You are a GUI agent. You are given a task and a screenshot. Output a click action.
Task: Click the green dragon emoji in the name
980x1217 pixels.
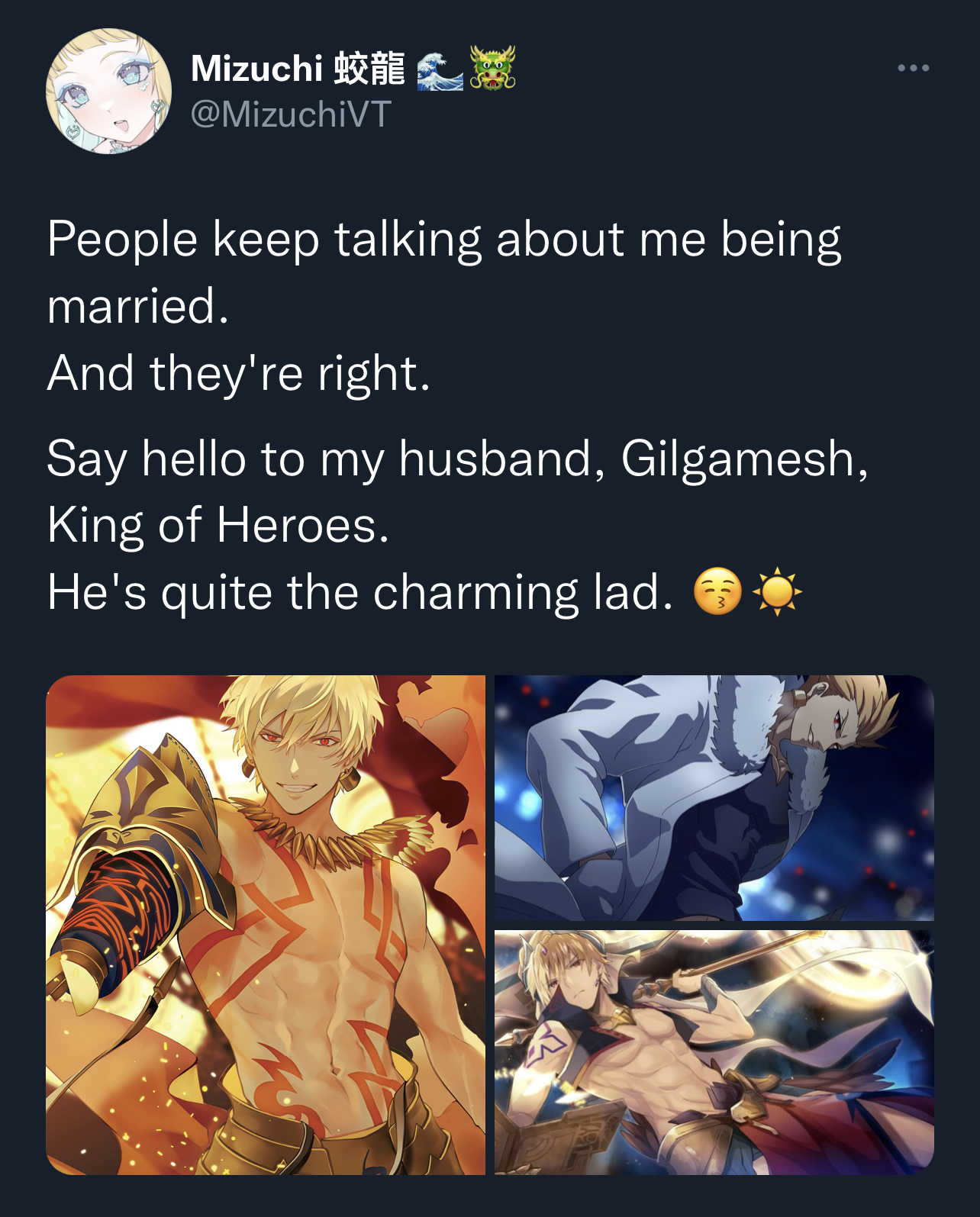493,68
